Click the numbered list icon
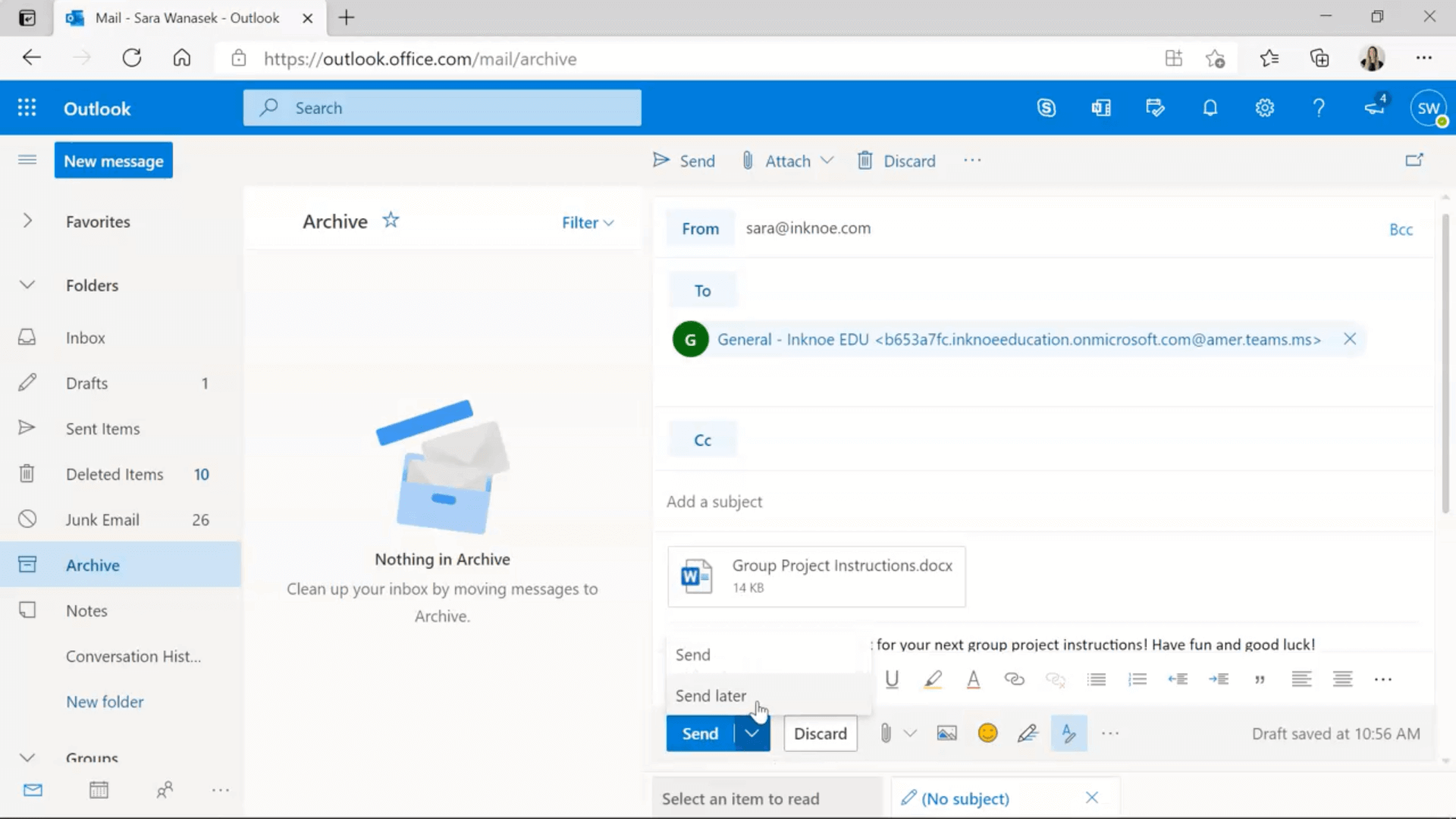 (x=1137, y=679)
